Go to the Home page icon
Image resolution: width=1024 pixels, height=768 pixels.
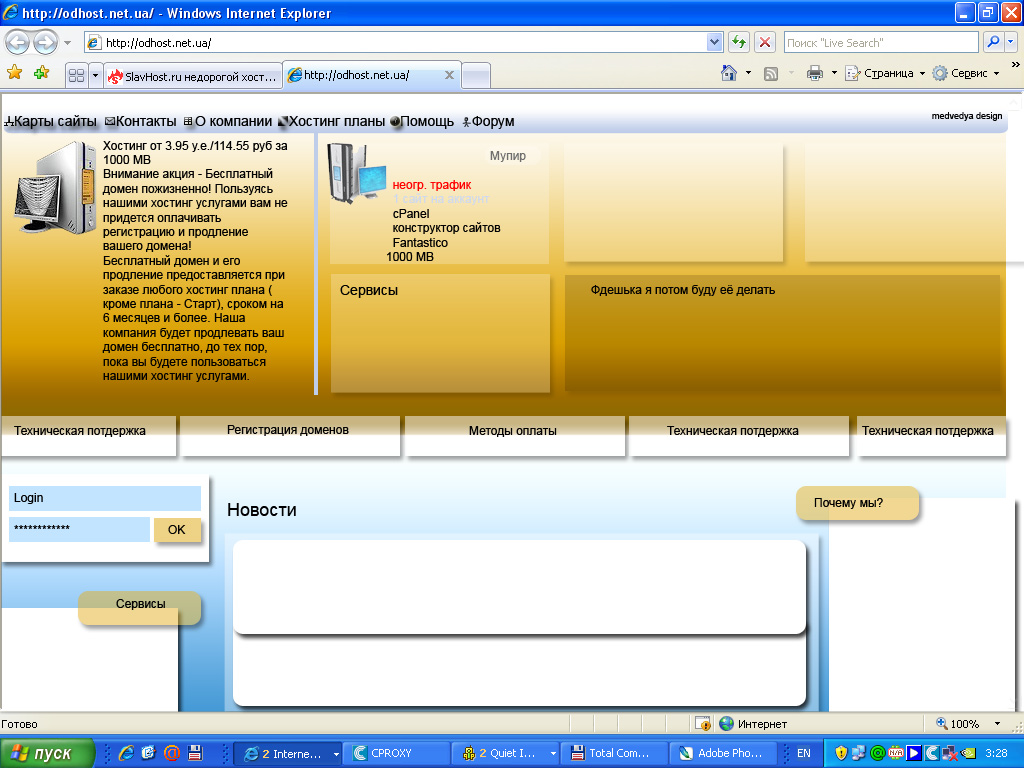729,73
